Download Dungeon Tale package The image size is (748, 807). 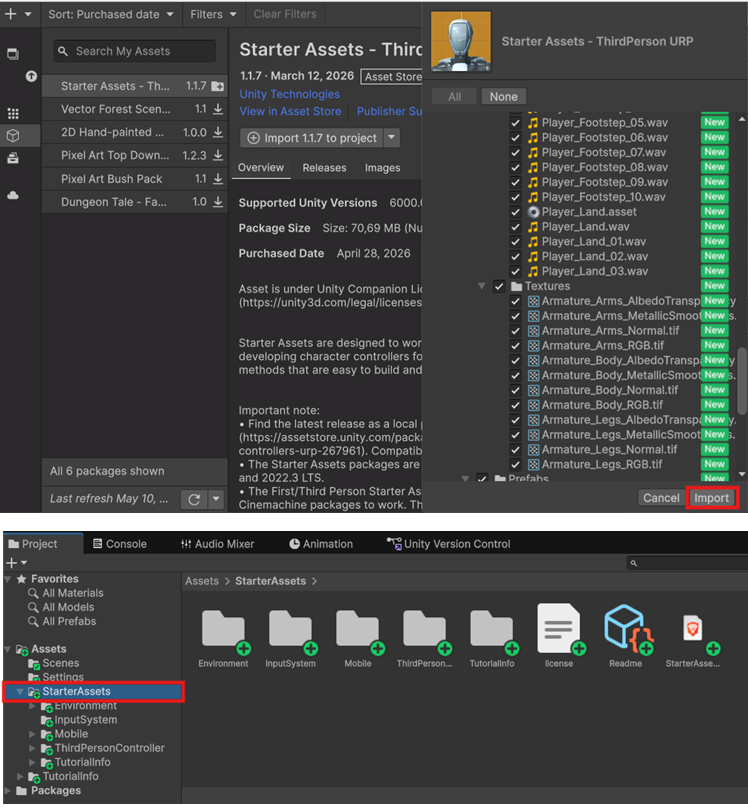pyautogui.click(x=218, y=202)
